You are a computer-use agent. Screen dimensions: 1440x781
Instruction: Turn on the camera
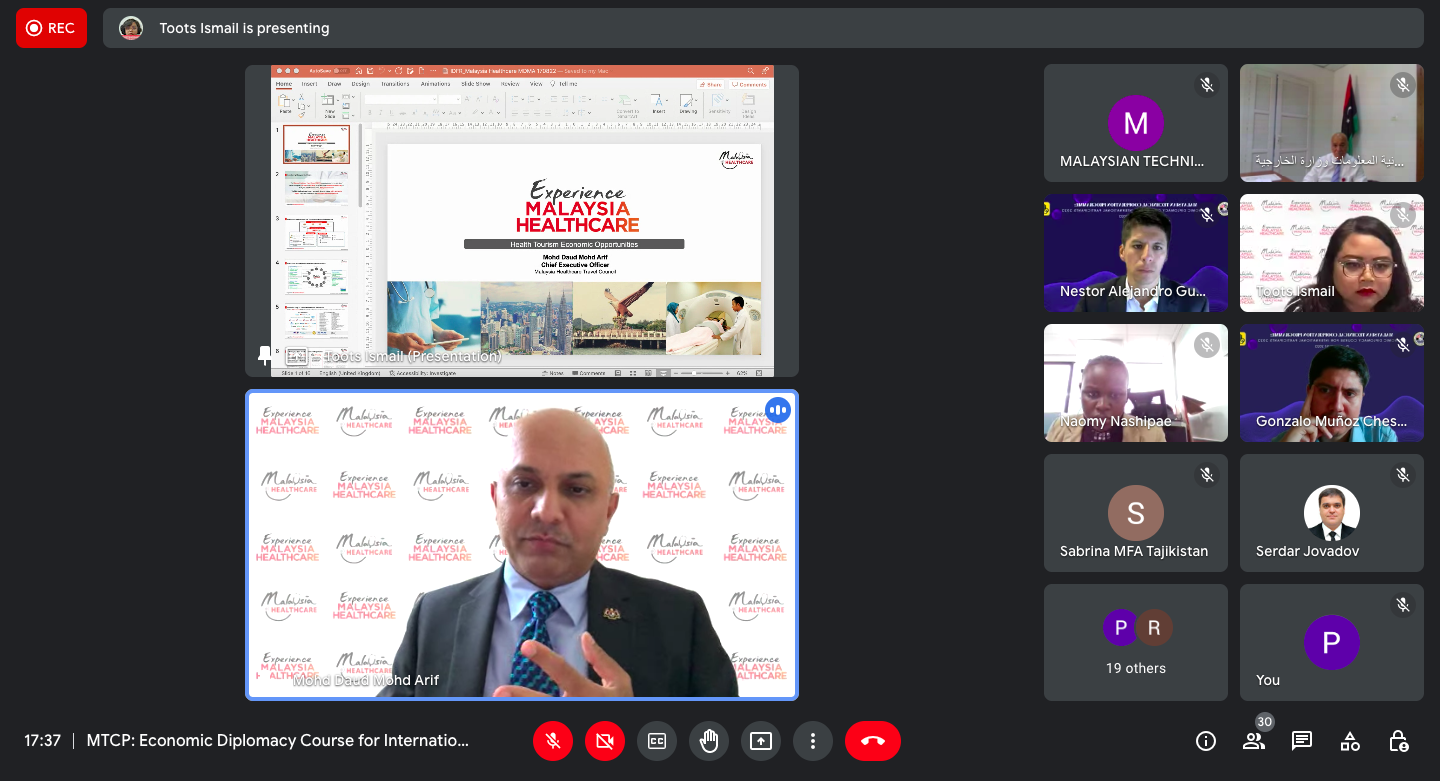pos(605,741)
